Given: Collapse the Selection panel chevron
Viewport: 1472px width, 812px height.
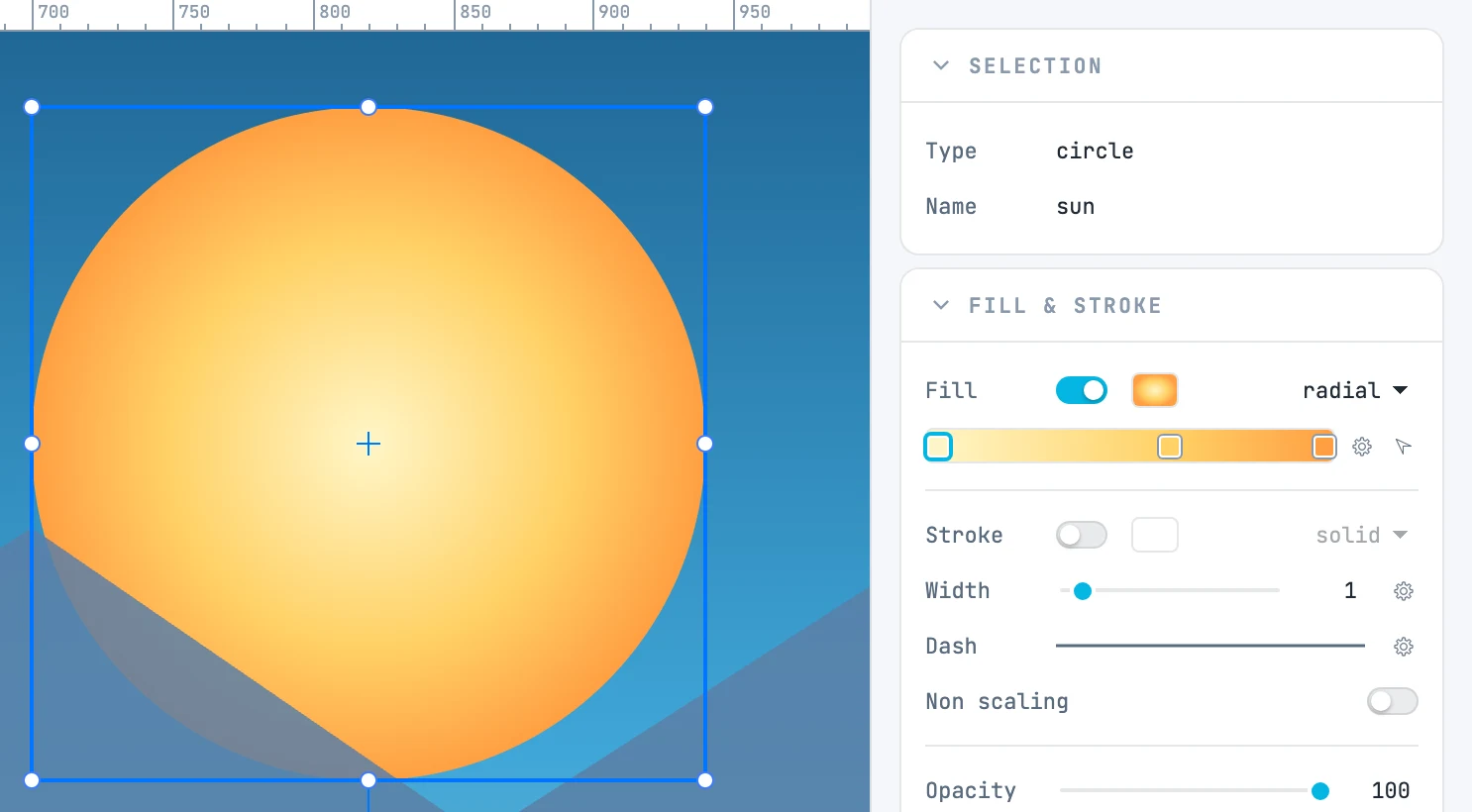Looking at the screenshot, I should tap(941, 65).
